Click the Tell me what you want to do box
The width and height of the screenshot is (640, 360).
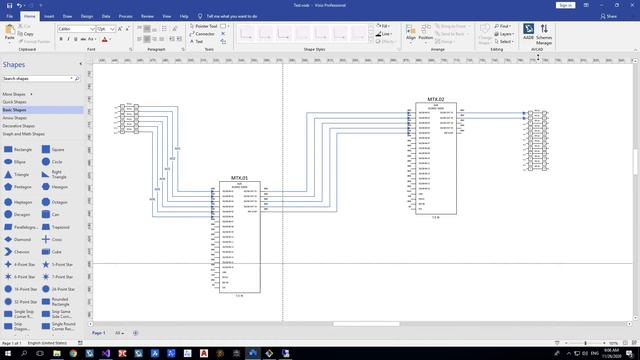(232, 16)
